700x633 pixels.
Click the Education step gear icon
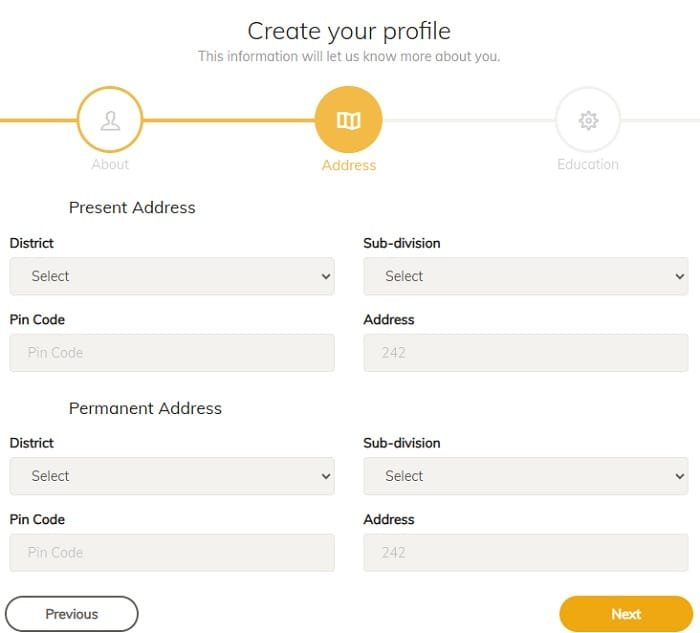(x=588, y=121)
